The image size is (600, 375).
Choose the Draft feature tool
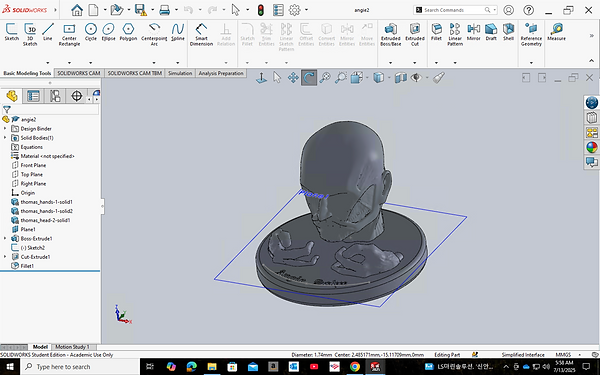pyautogui.click(x=491, y=32)
